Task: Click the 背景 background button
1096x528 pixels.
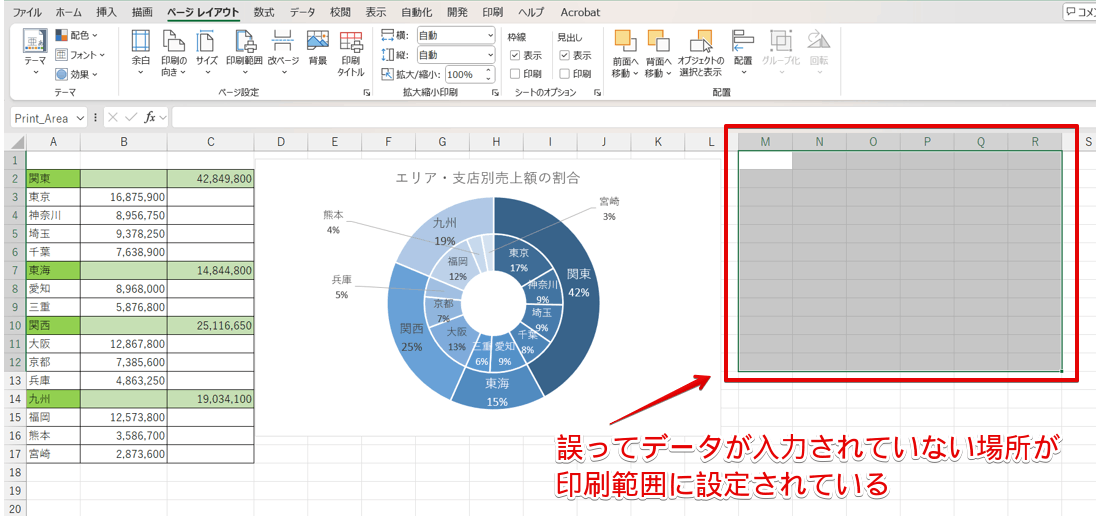Action: (x=317, y=48)
